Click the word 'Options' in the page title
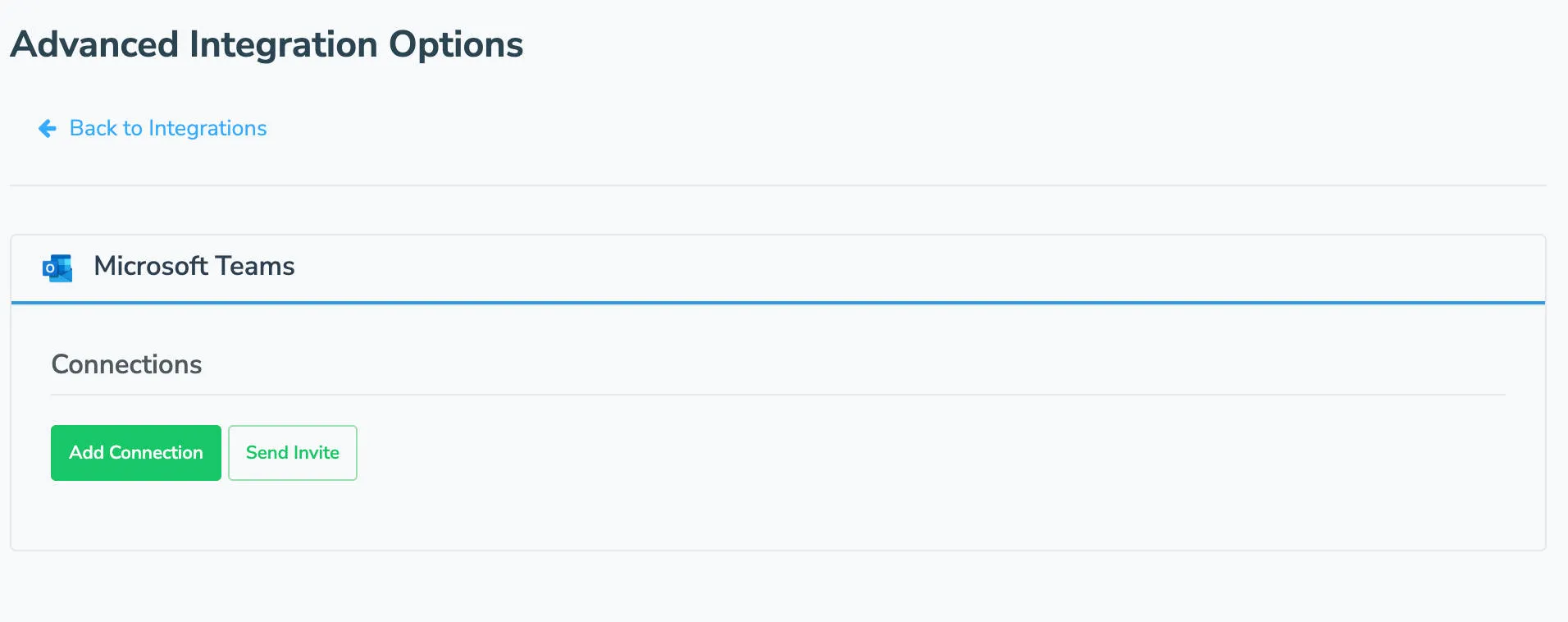 (456, 44)
